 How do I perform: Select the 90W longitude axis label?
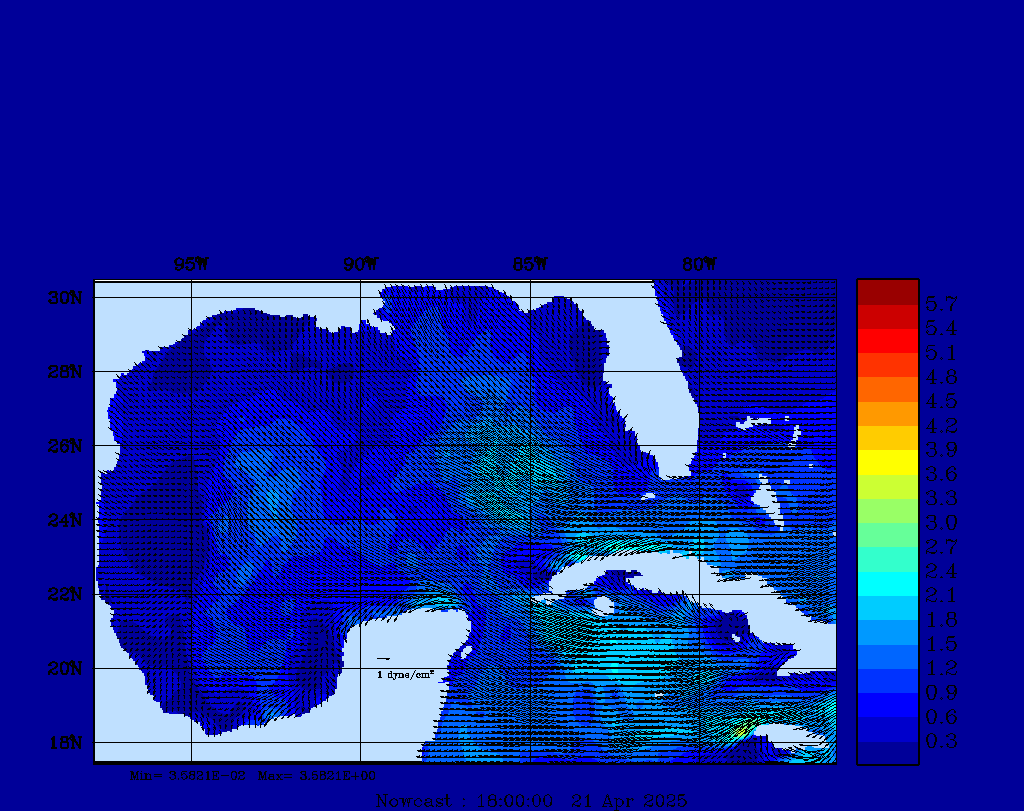pyautogui.click(x=360, y=265)
